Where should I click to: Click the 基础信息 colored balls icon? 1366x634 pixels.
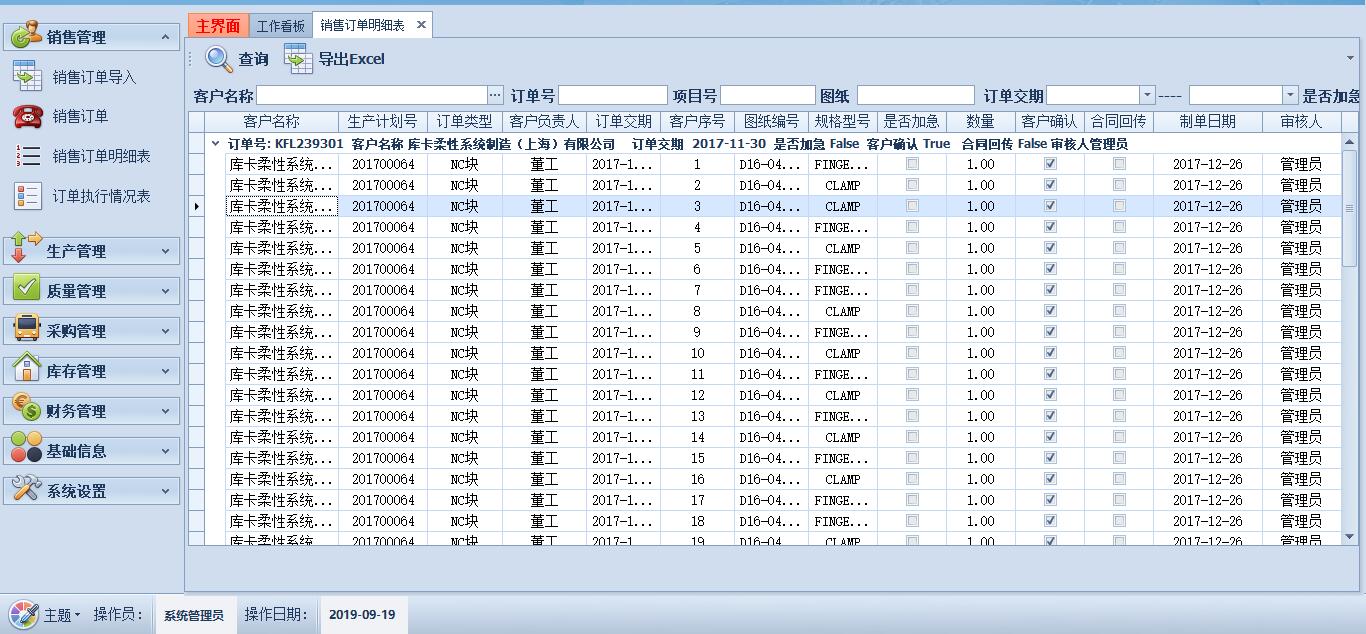26,449
